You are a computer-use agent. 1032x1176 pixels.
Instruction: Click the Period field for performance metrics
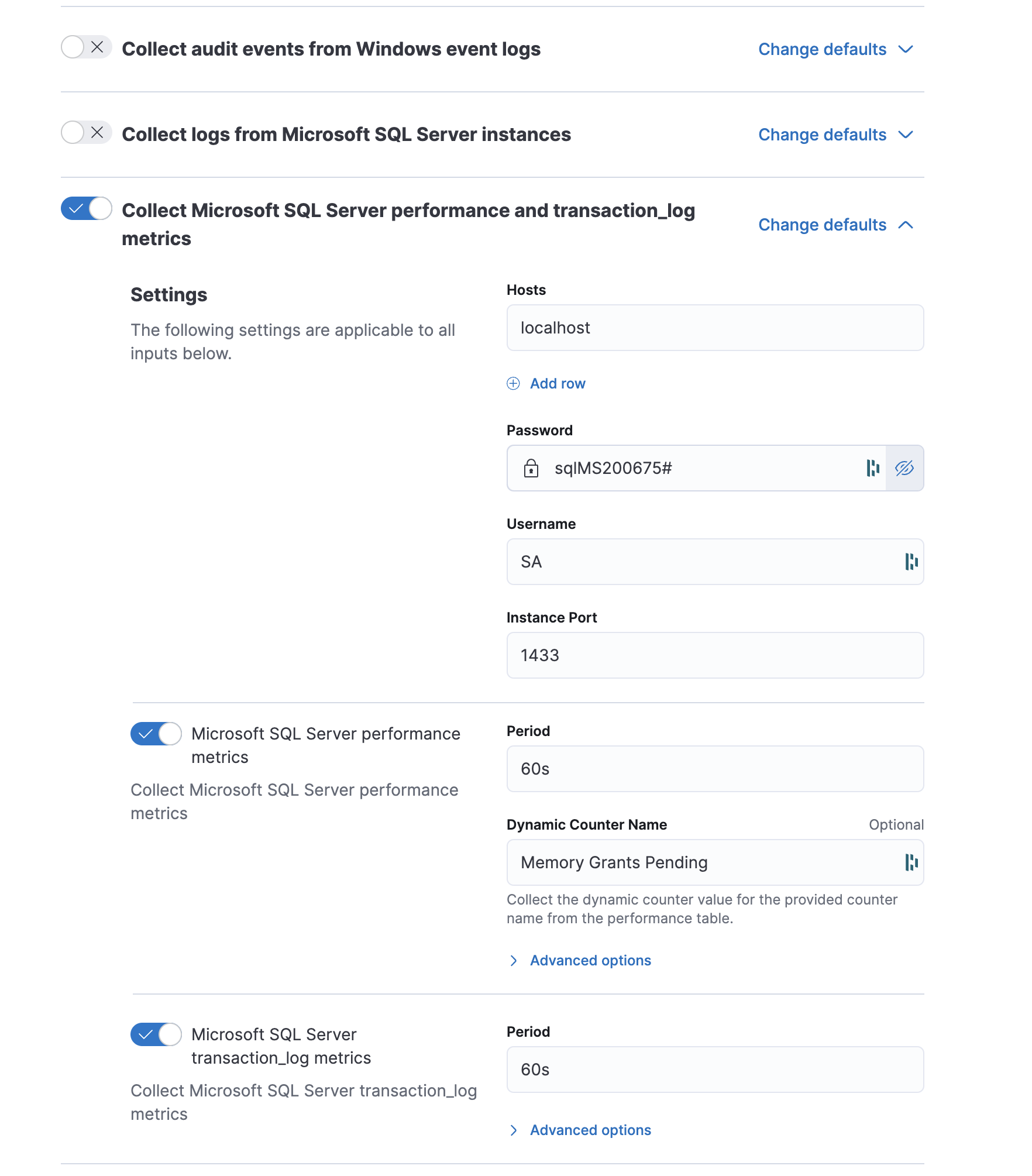click(715, 769)
